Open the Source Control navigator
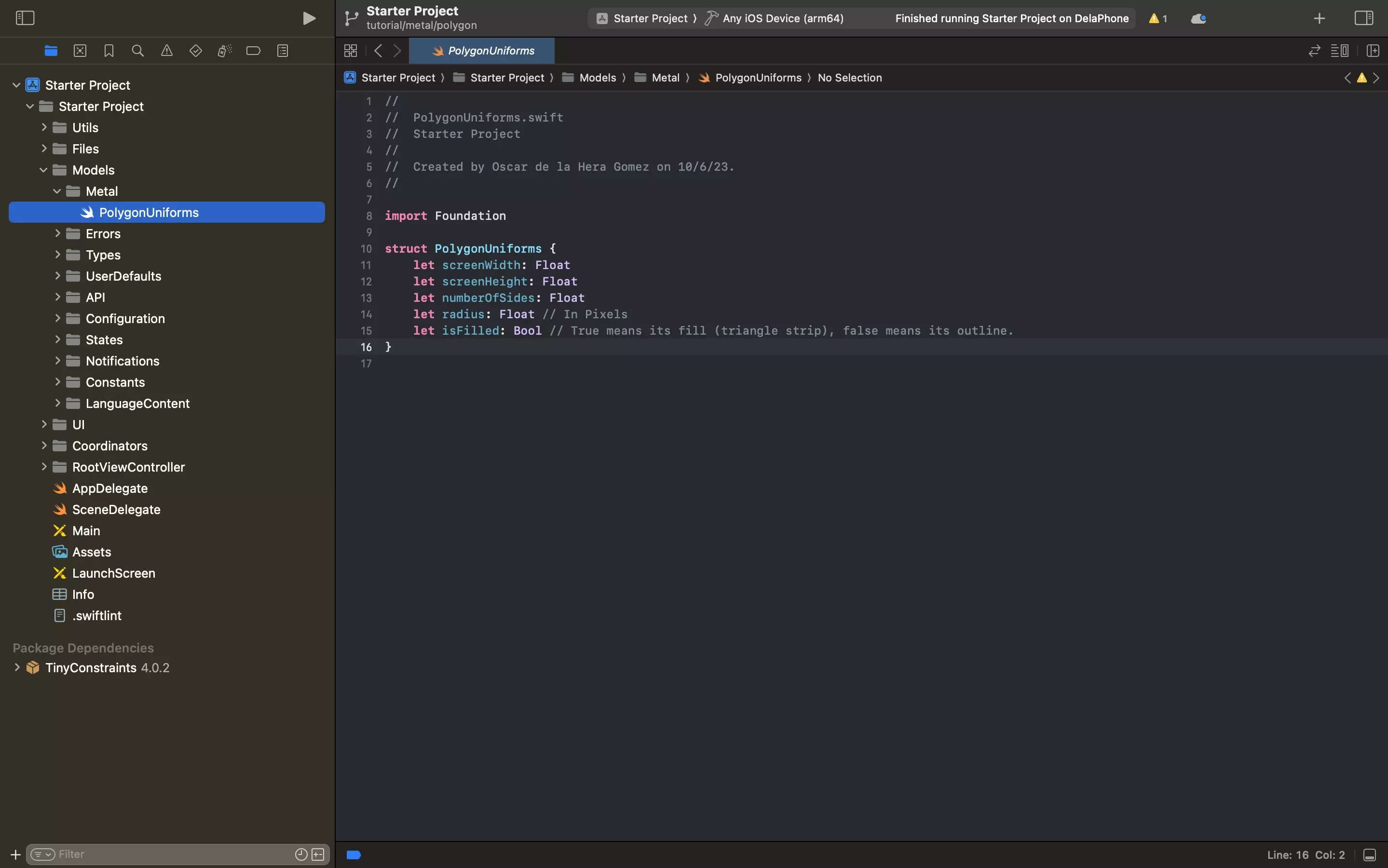This screenshot has width=1388, height=868. tap(80, 51)
